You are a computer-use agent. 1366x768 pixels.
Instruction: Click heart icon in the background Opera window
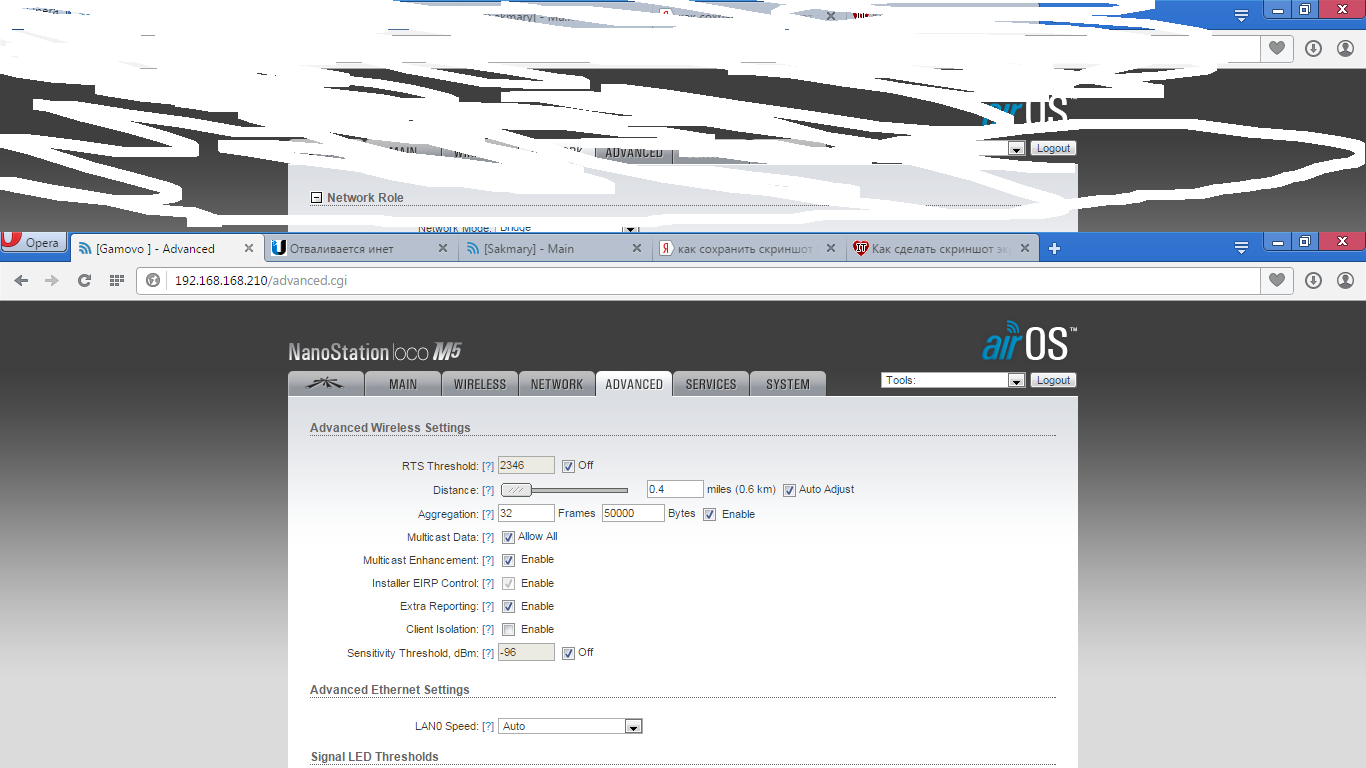coord(1277,48)
